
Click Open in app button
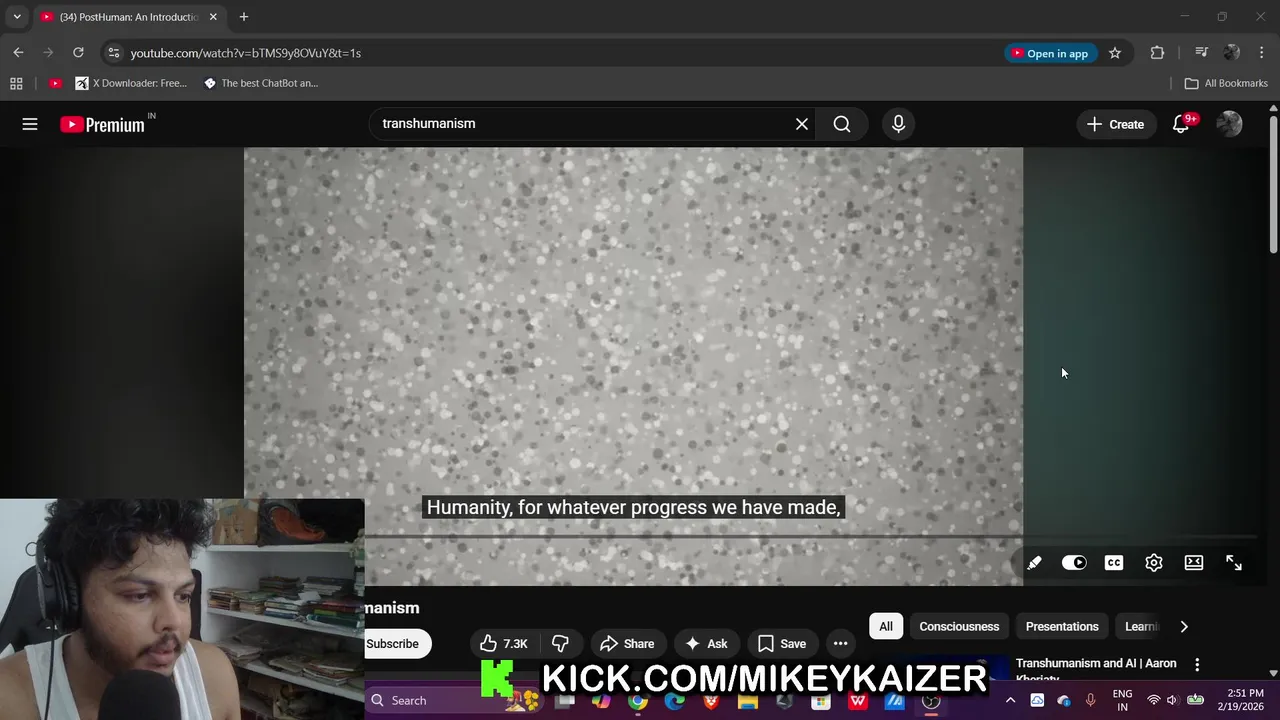pos(1049,53)
